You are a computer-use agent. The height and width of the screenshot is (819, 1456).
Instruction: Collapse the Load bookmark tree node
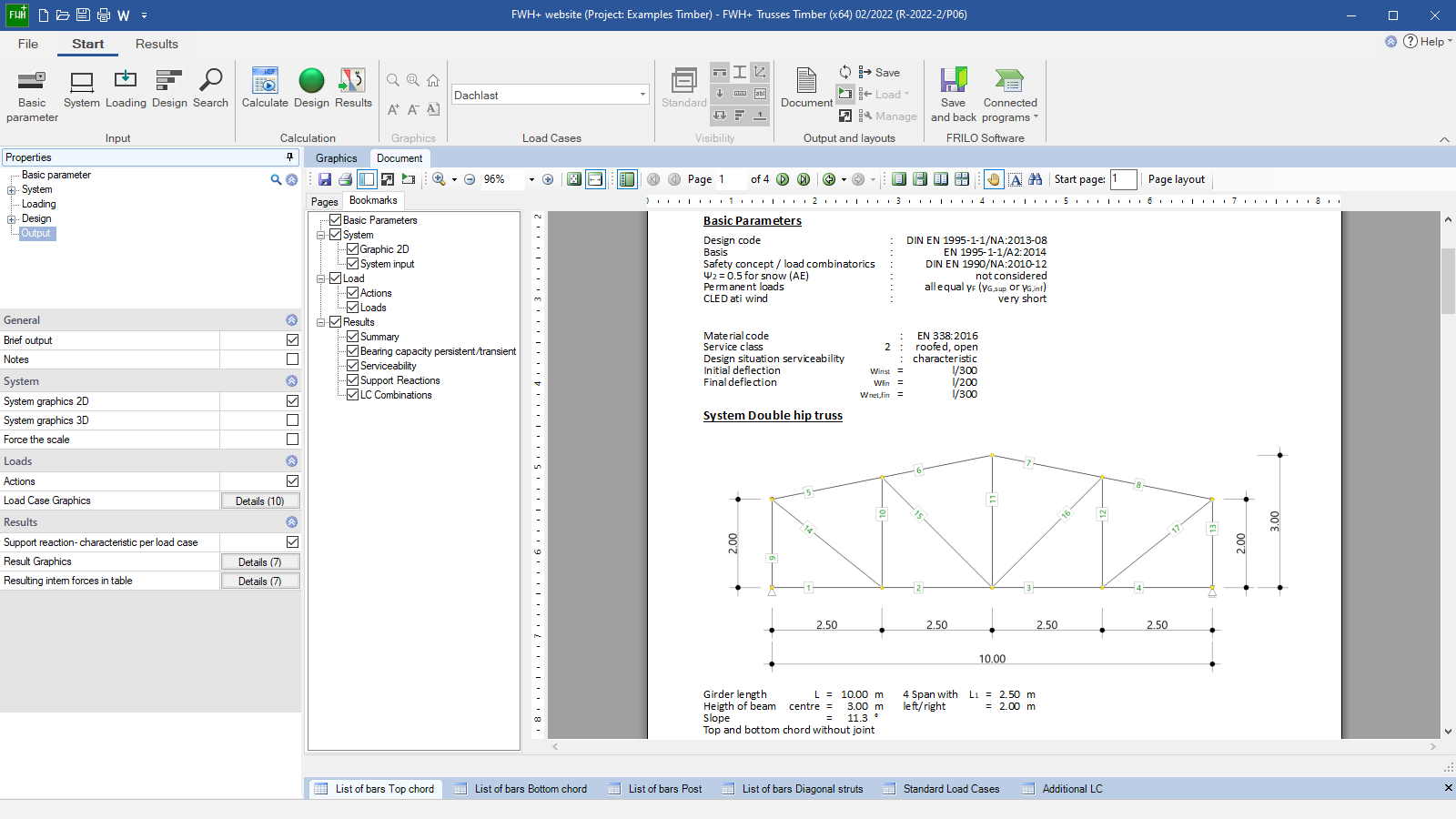click(x=321, y=278)
